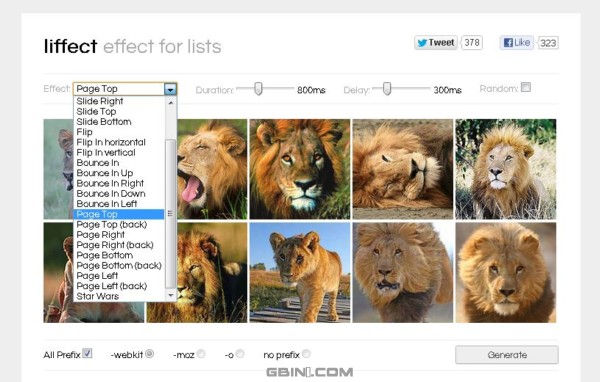Click the lion cub walking thumbnail
This screenshot has height=382, width=600.
tap(300, 273)
